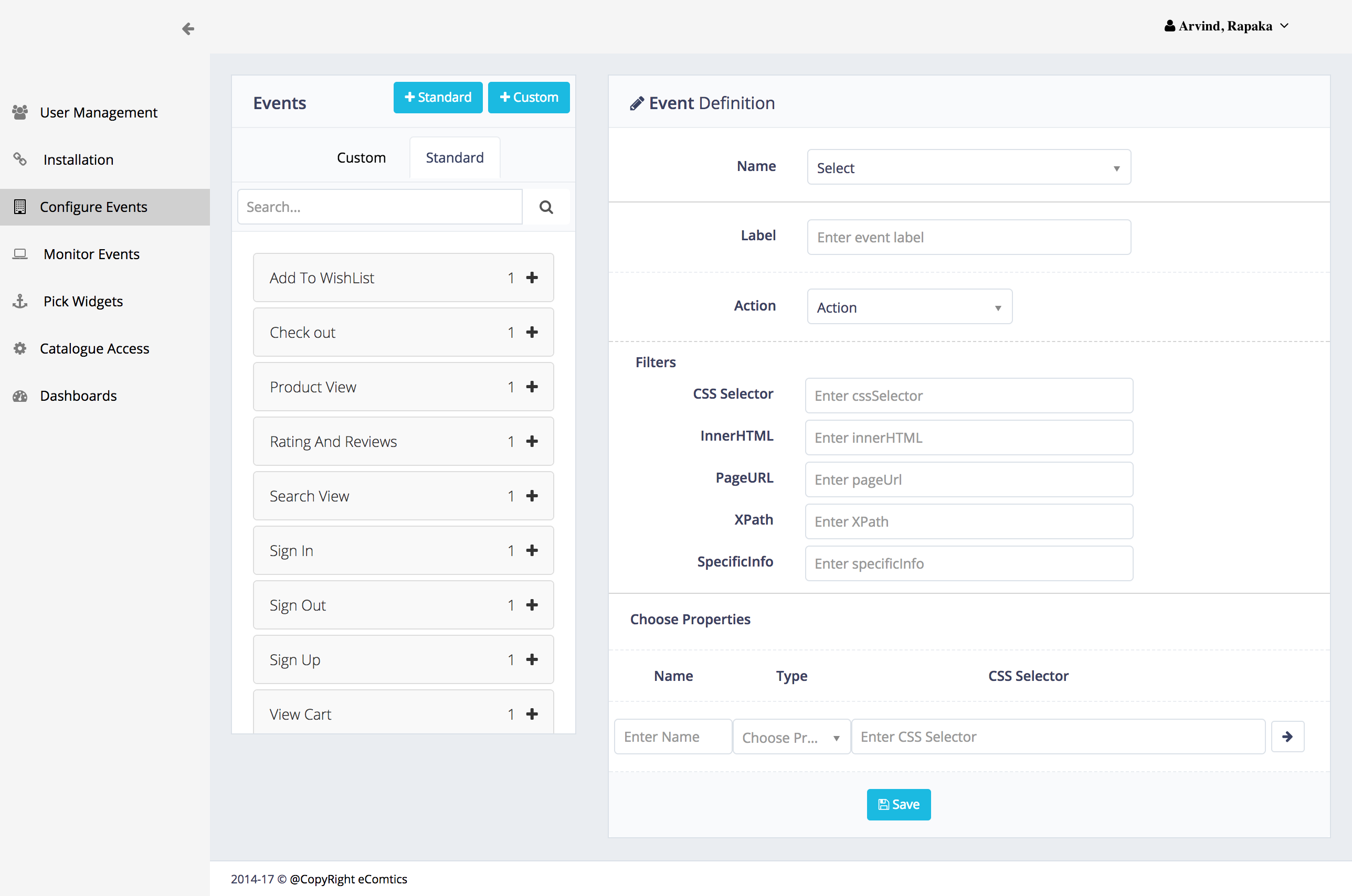This screenshot has height=896, width=1352.
Task: Select the Sign In event
Action: pos(404,550)
